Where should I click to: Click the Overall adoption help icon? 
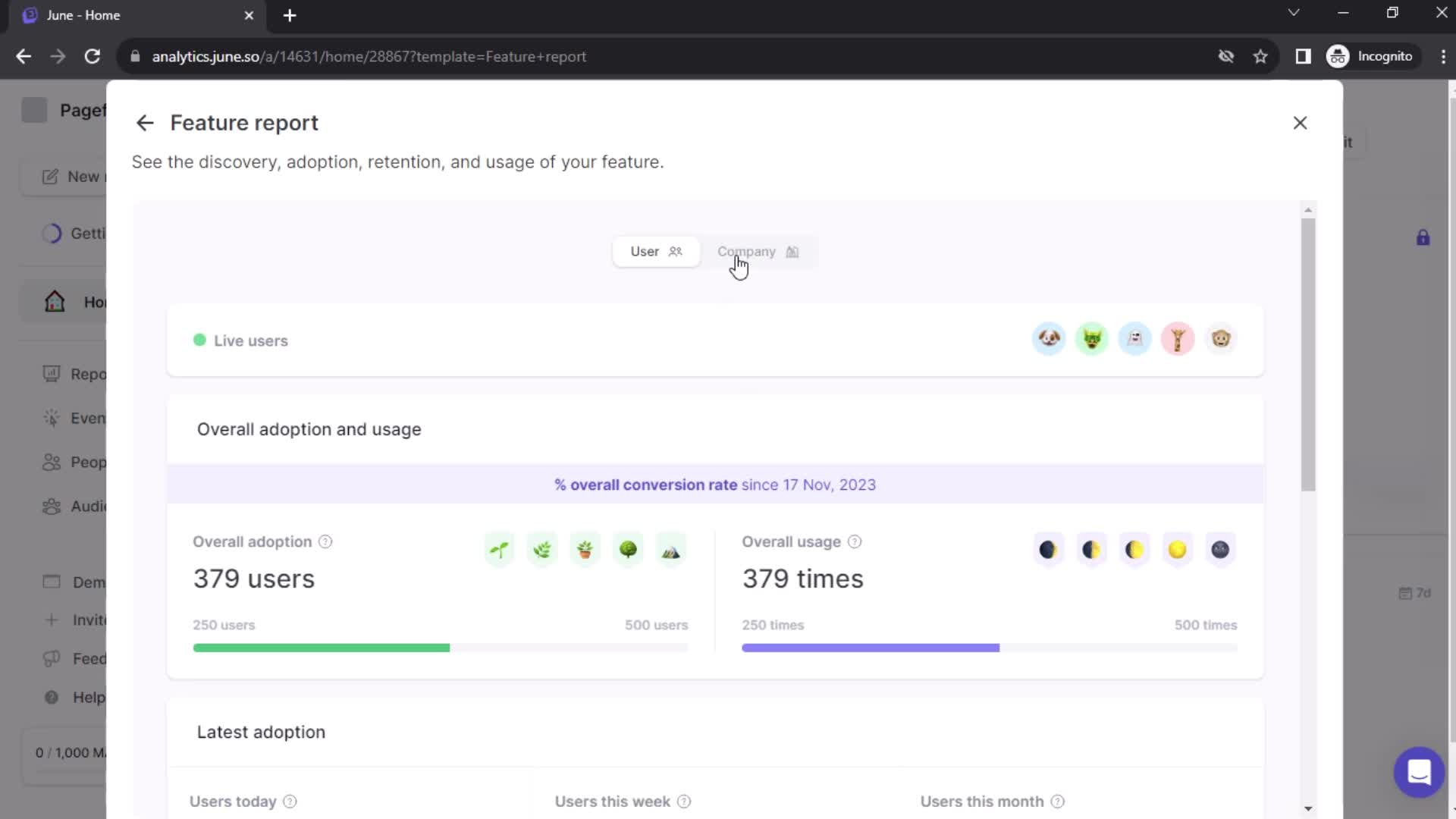(325, 541)
